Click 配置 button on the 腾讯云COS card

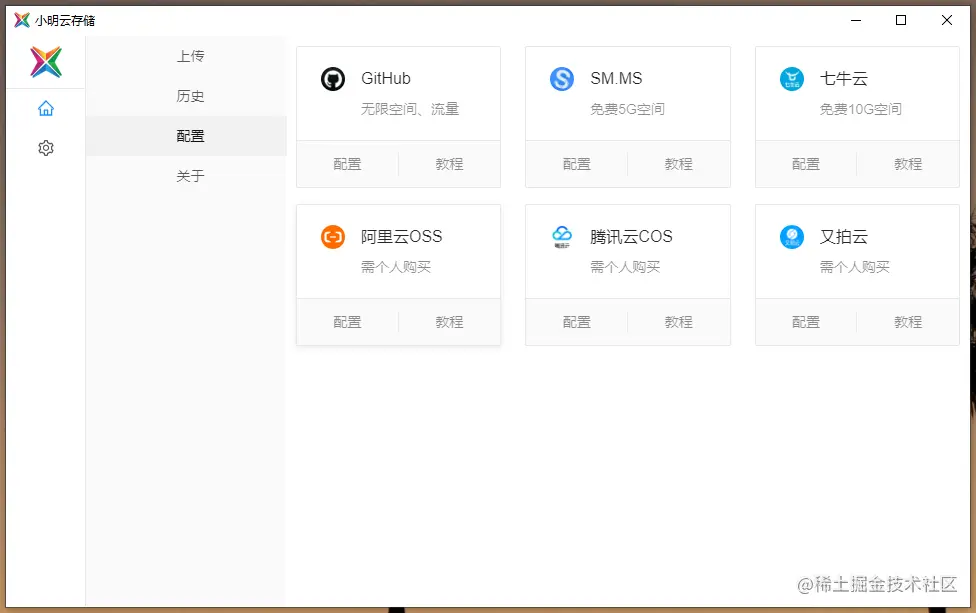(x=576, y=322)
